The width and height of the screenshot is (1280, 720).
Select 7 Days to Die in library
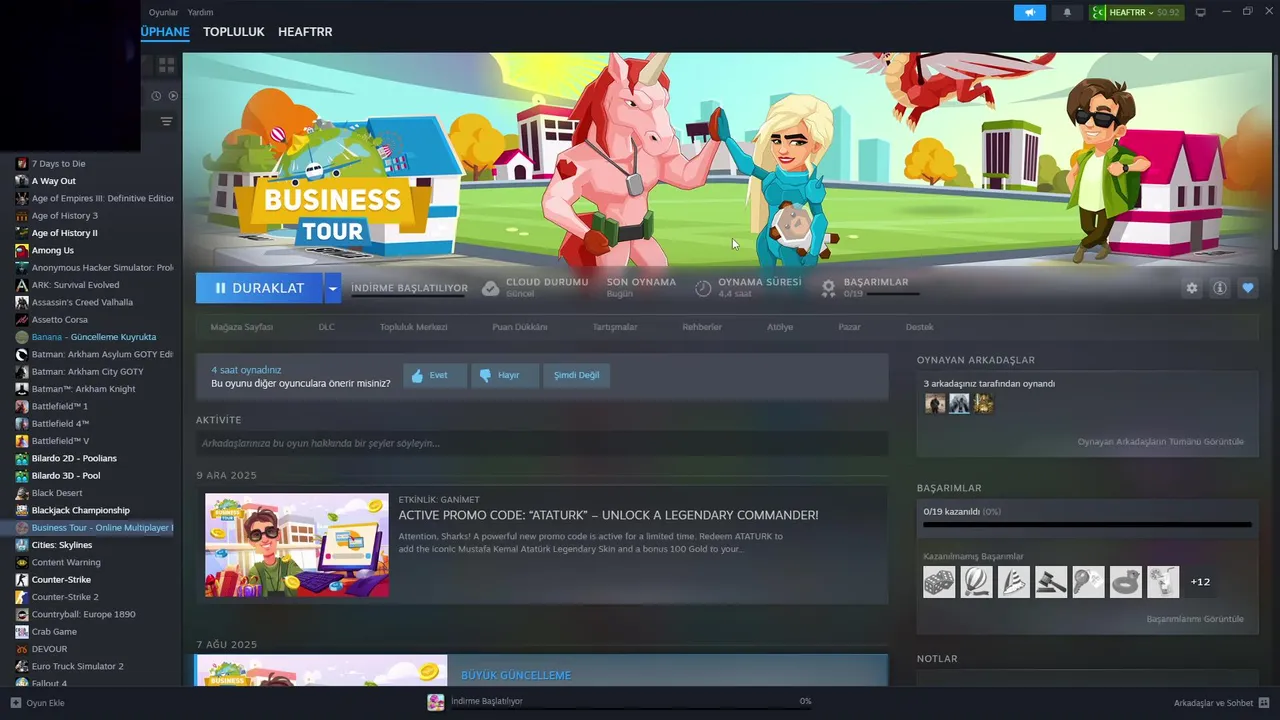(58, 164)
